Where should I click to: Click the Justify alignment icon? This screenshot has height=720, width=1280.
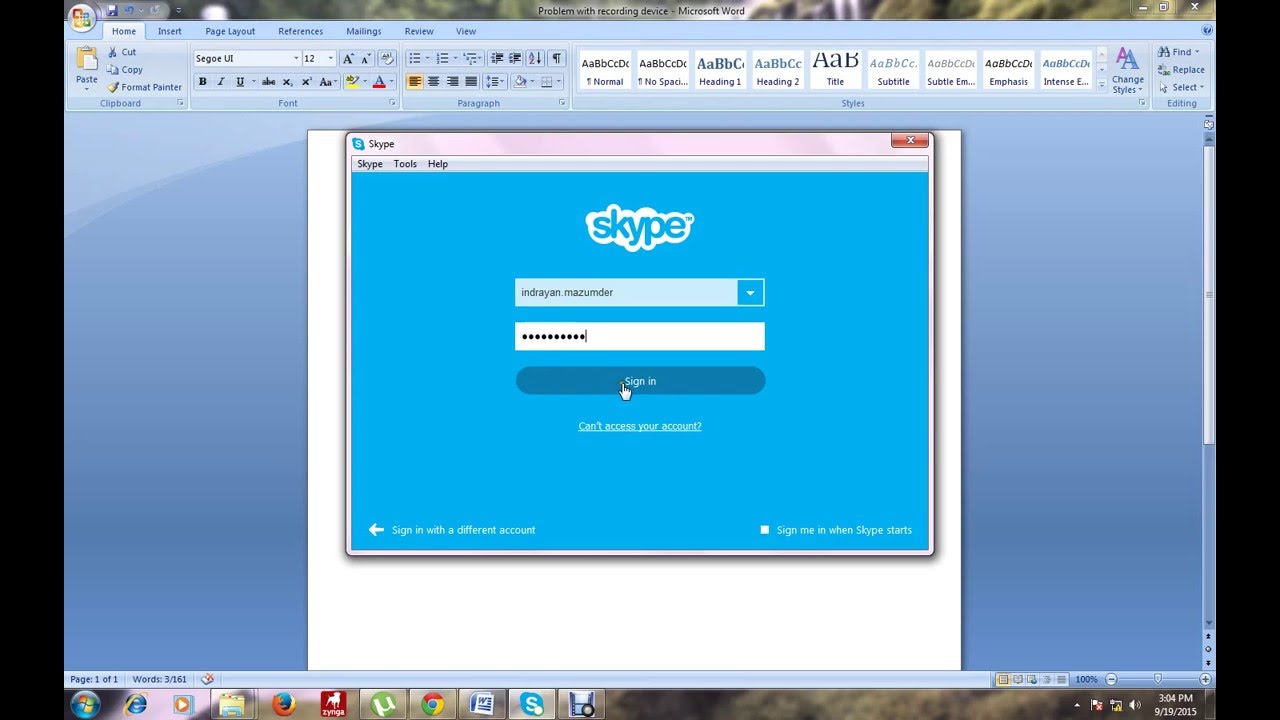[470, 82]
